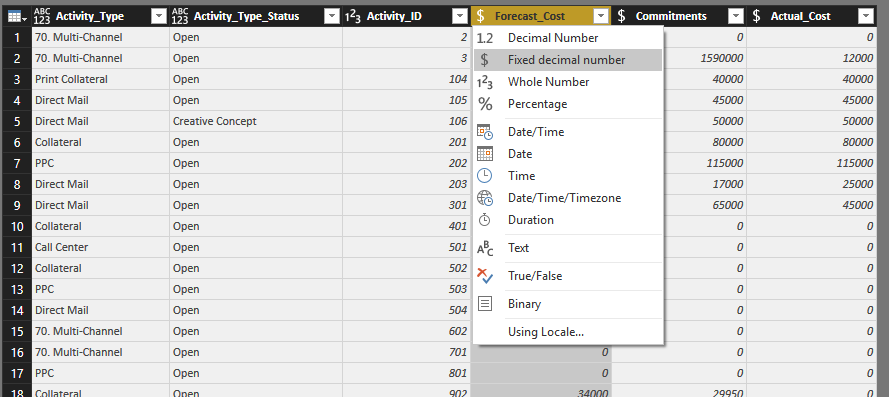Image resolution: width=889 pixels, height=397 pixels.
Task: Click the table menu icon in corner
Action: tap(17, 17)
